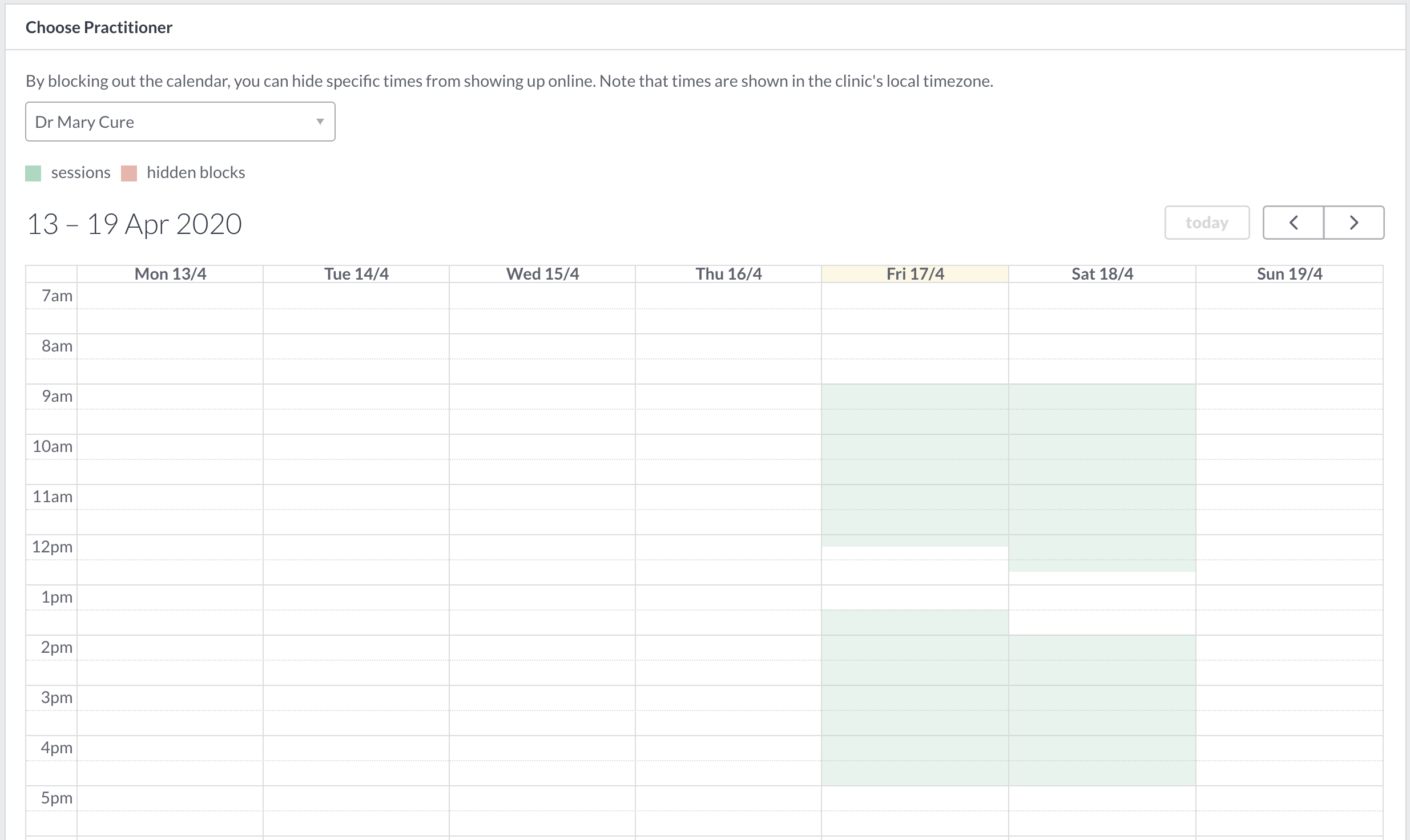Select the Wed 15/4 column header
This screenshot has height=840, width=1410.
click(542, 274)
